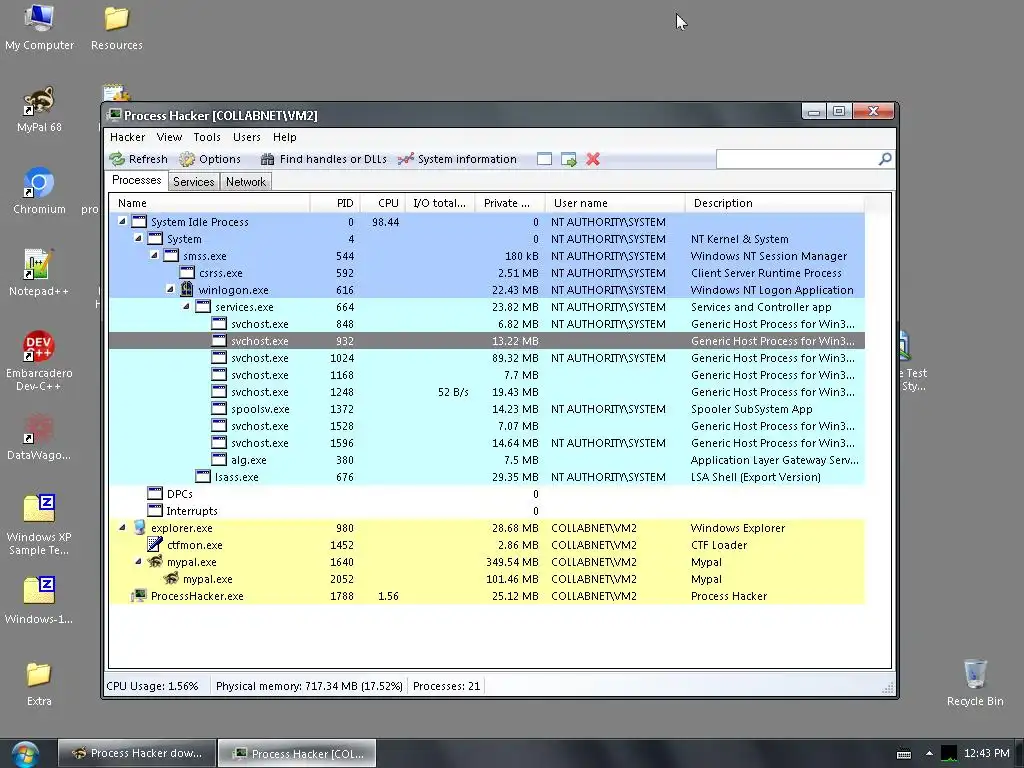Image resolution: width=1024 pixels, height=768 pixels.
Task: Select the winlogon.exe process icon
Action: point(187,289)
